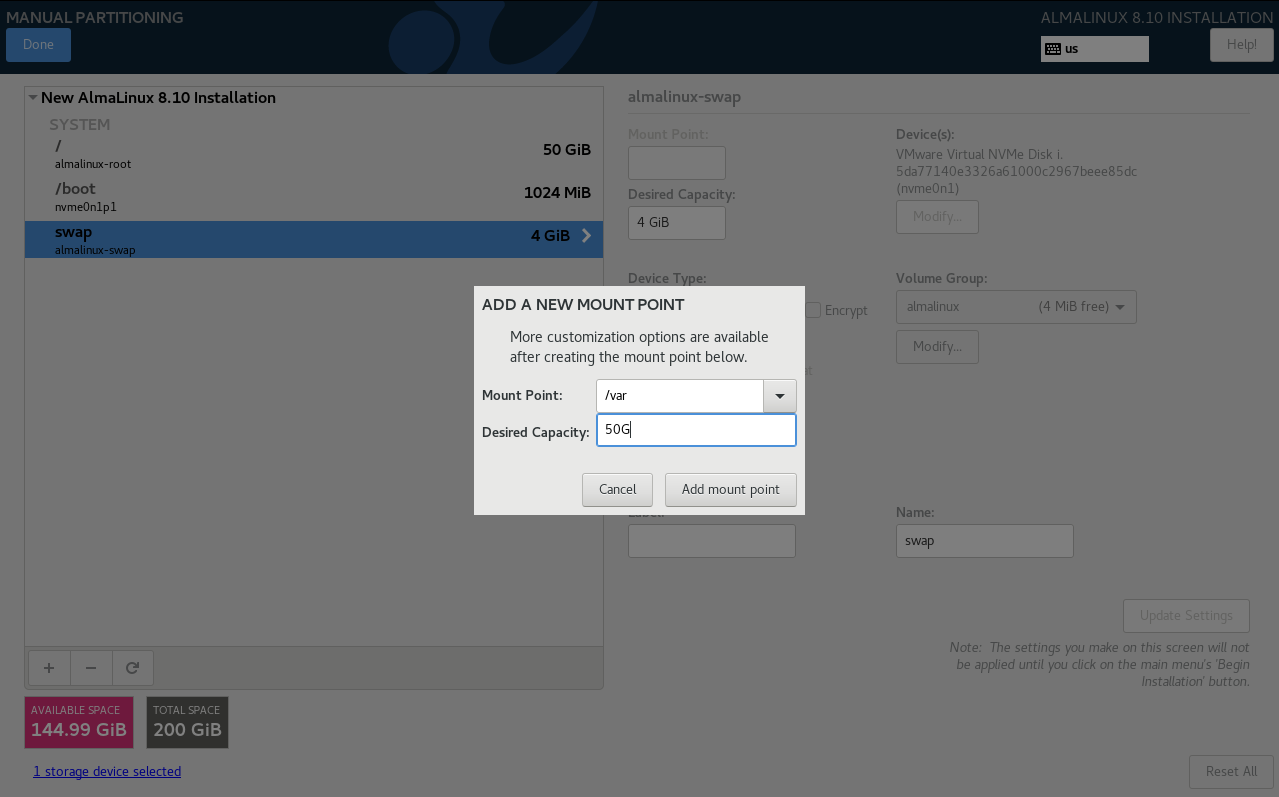Toggle the Encrypt checkbox

click(x=813, y=310)
